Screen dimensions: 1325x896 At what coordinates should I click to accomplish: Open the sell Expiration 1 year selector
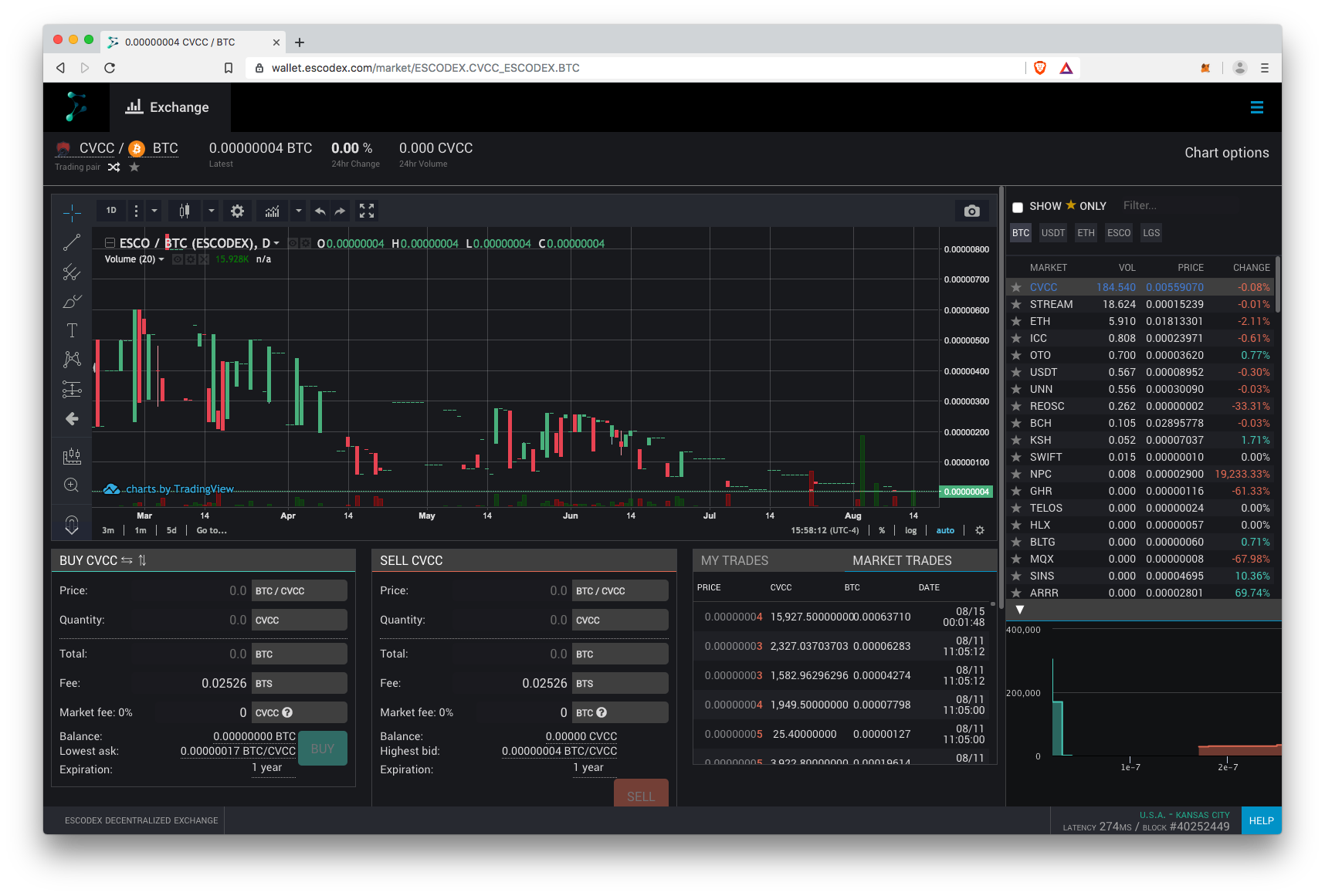point(588,768)
